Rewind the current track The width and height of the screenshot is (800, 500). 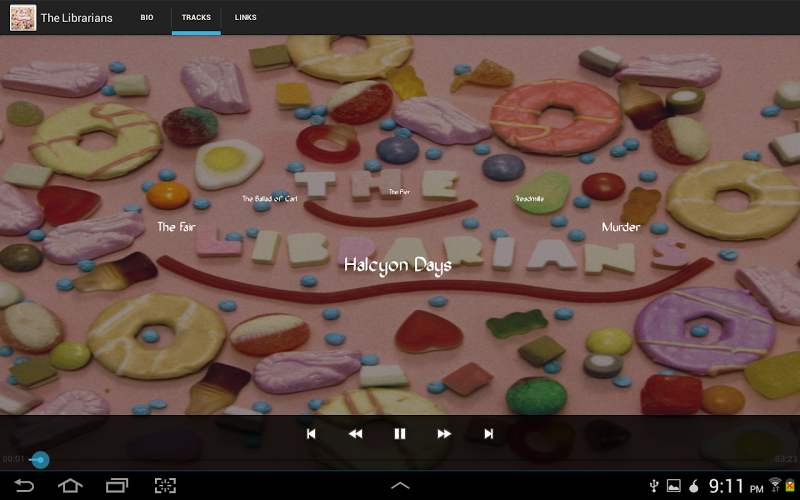point(355,434)
